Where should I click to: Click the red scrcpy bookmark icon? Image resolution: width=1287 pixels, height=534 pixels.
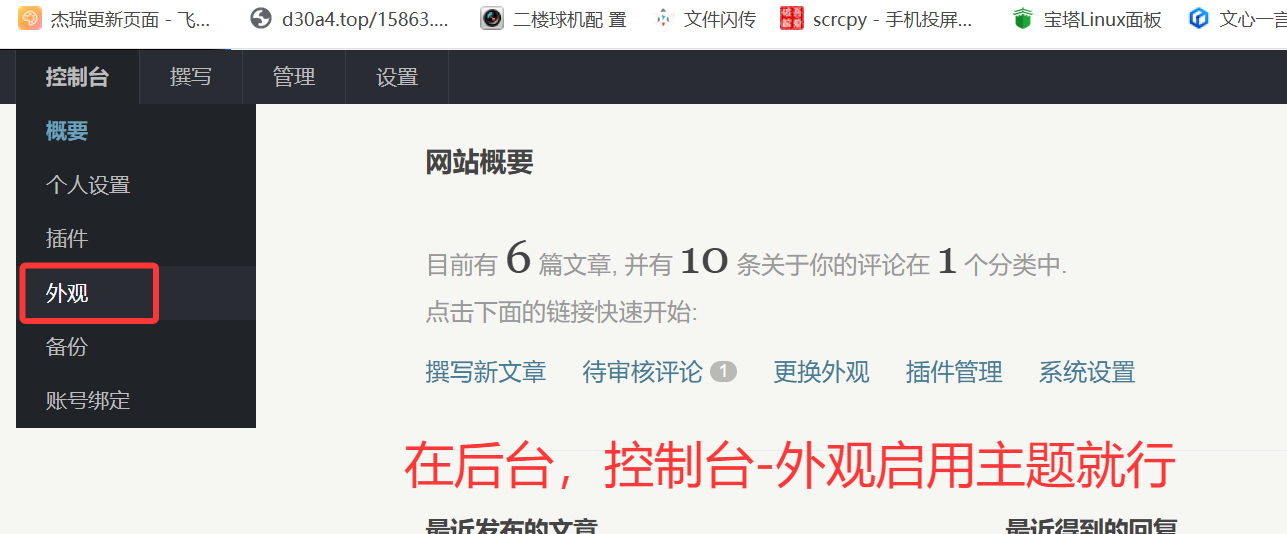tap(791, 18)
